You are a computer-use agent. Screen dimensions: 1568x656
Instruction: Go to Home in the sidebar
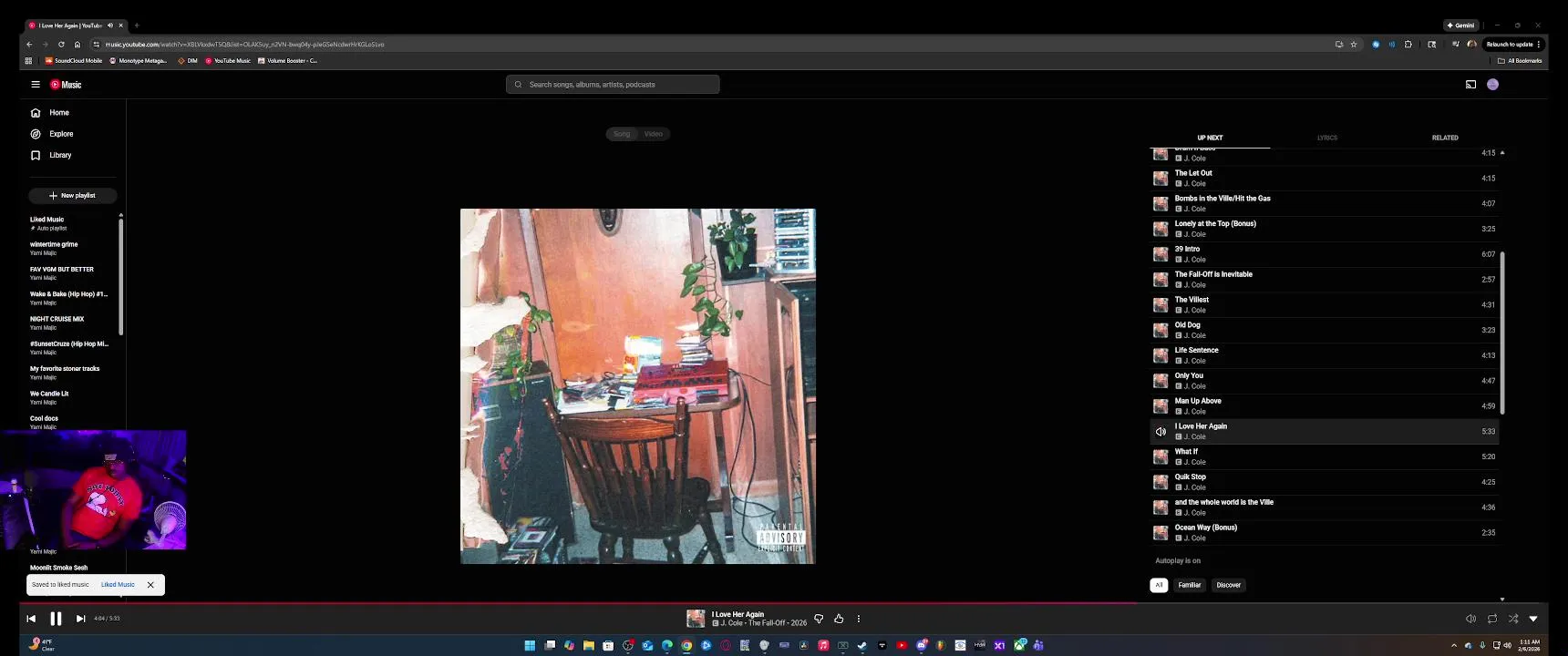click(72, 113)
